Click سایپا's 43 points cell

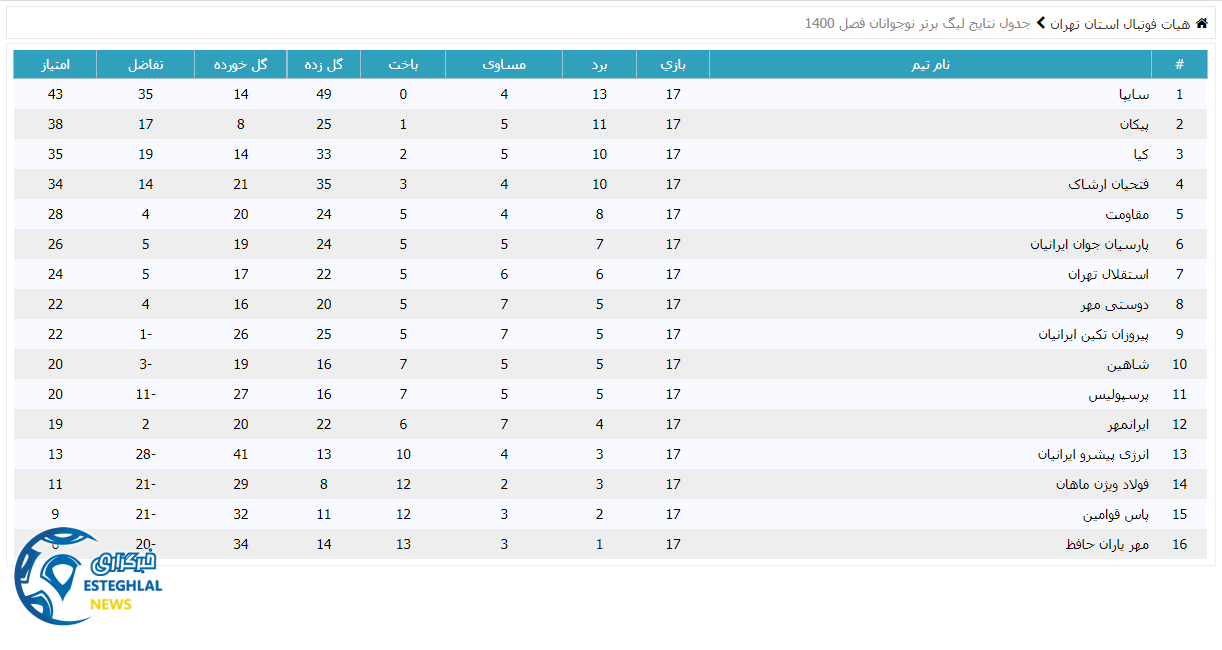55,94
